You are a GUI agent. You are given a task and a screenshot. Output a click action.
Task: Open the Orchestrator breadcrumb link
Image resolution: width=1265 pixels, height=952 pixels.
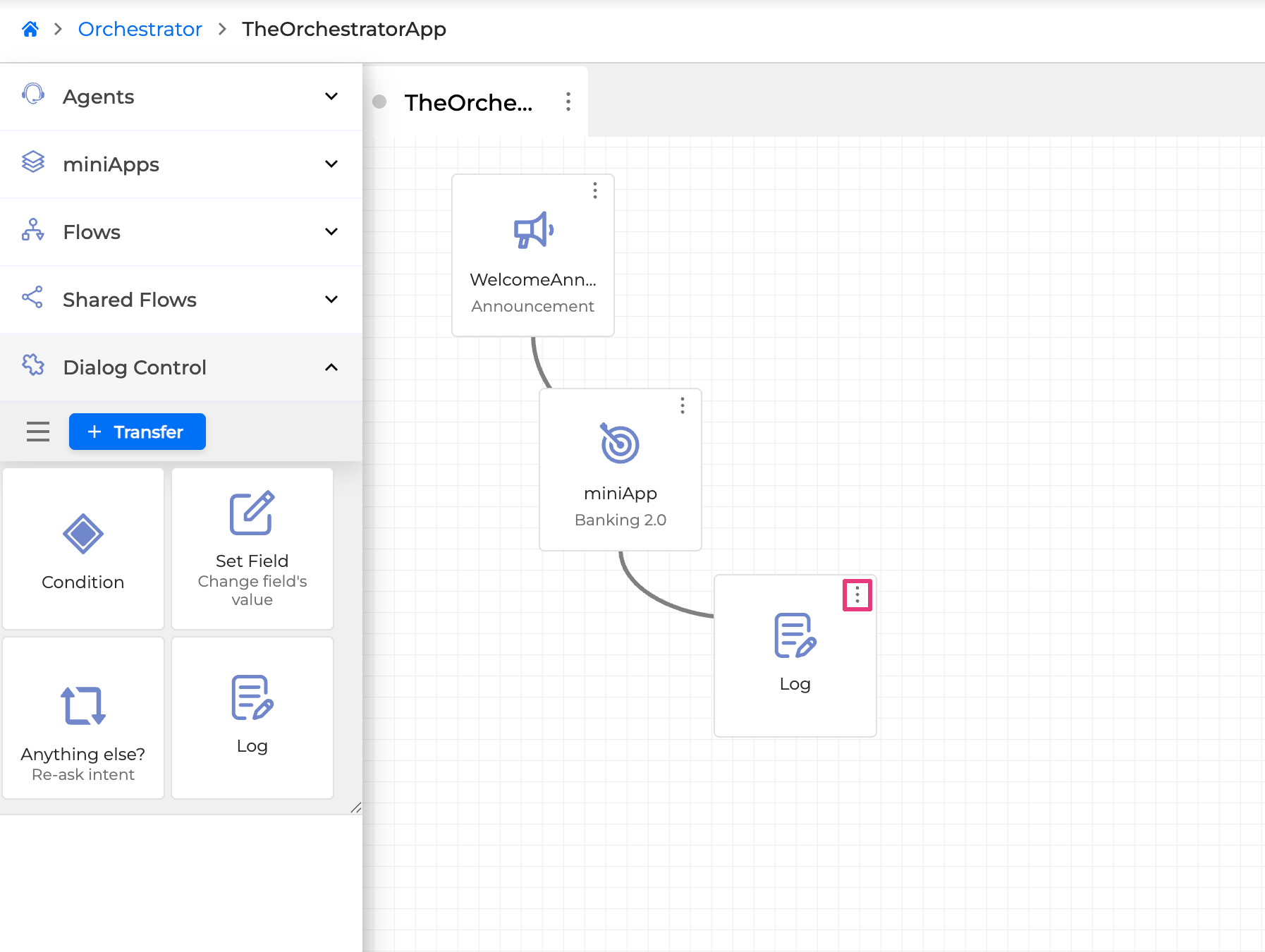[140, 29]
